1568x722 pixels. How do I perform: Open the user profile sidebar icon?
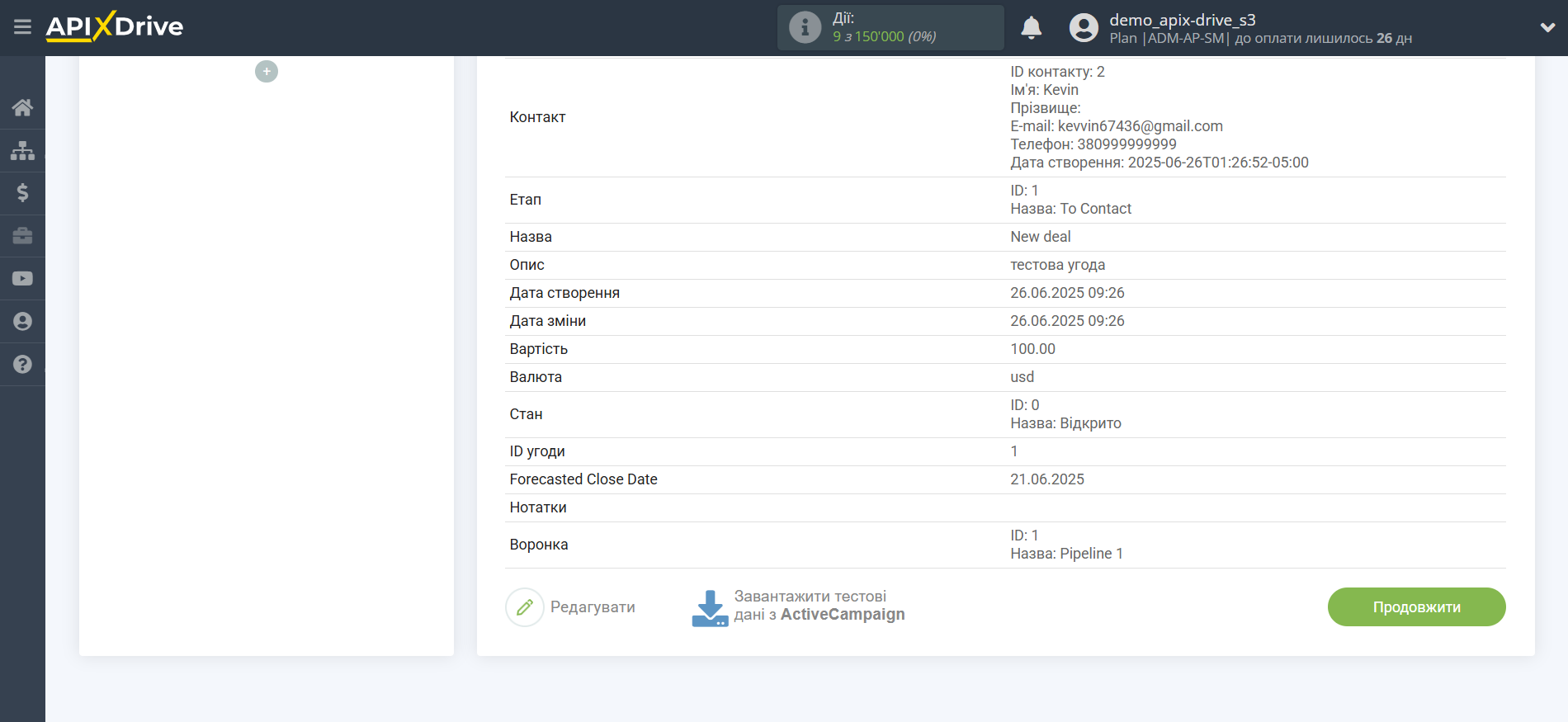pos(22,322)
